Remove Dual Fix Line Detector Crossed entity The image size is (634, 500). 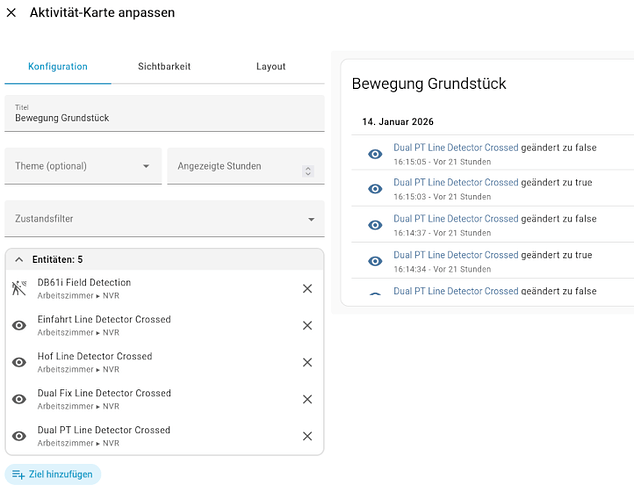point(307,399)
